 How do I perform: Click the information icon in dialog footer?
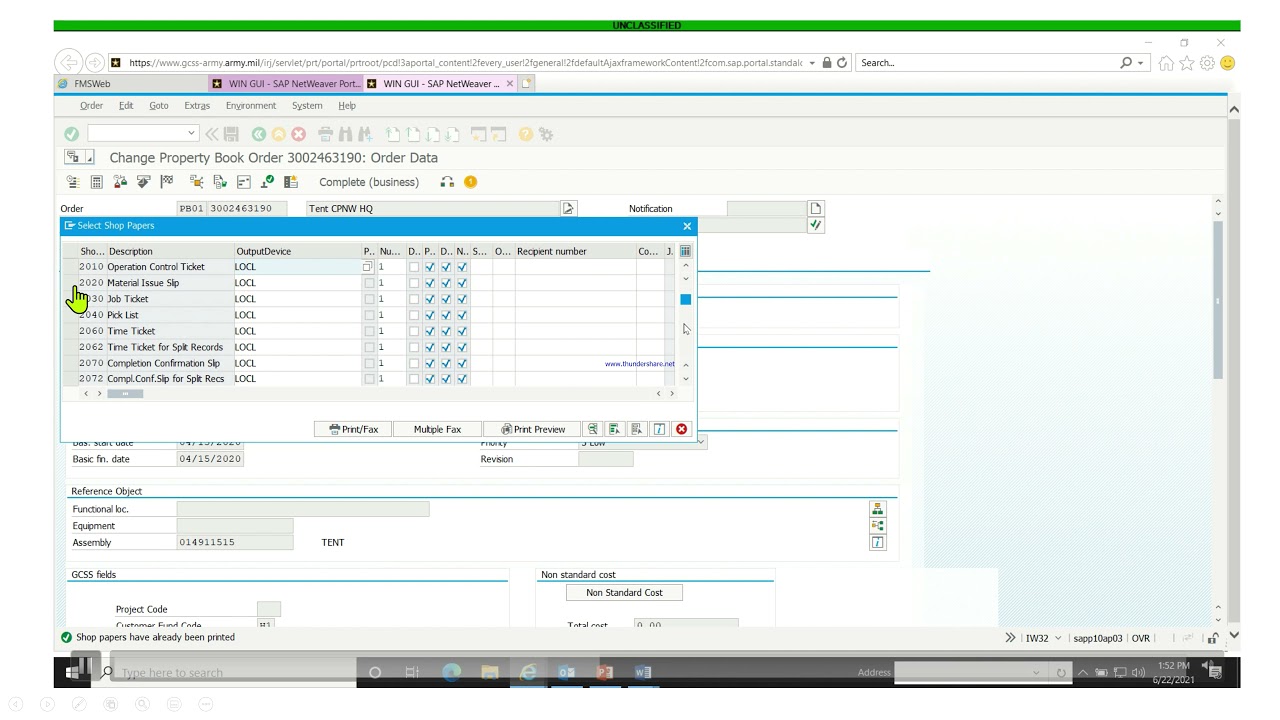(659, 429)
